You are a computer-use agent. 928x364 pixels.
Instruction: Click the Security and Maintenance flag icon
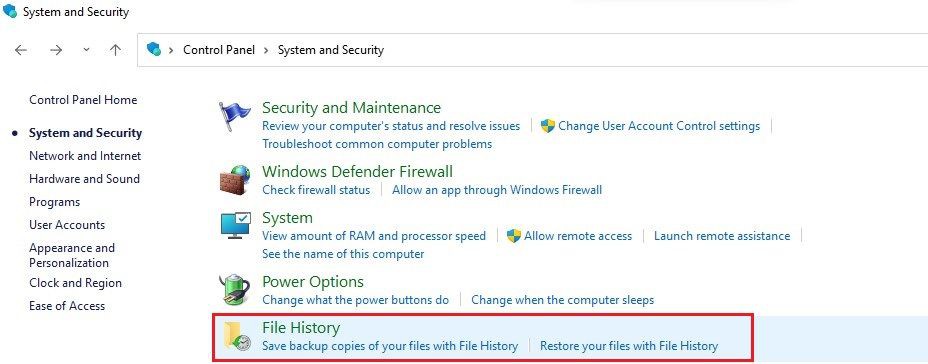[x=233, y=116]
